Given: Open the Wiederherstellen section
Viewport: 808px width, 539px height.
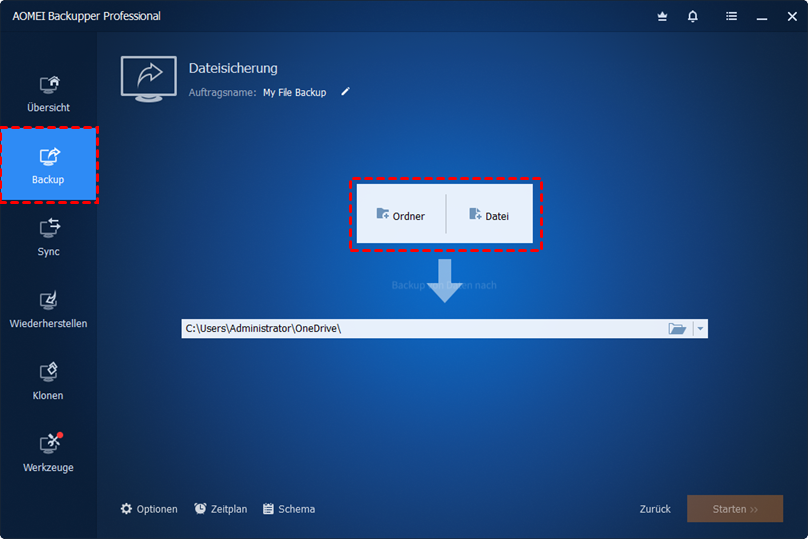Looking at the screenshot, I should tap(48, 309).
